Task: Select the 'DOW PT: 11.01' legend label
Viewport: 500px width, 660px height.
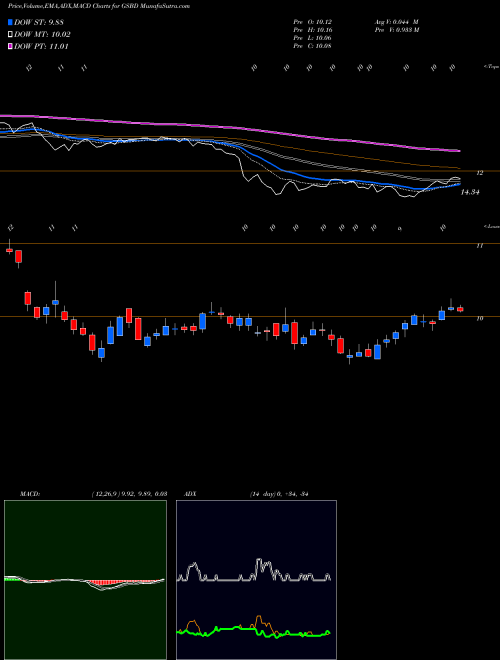Action: 41,46
